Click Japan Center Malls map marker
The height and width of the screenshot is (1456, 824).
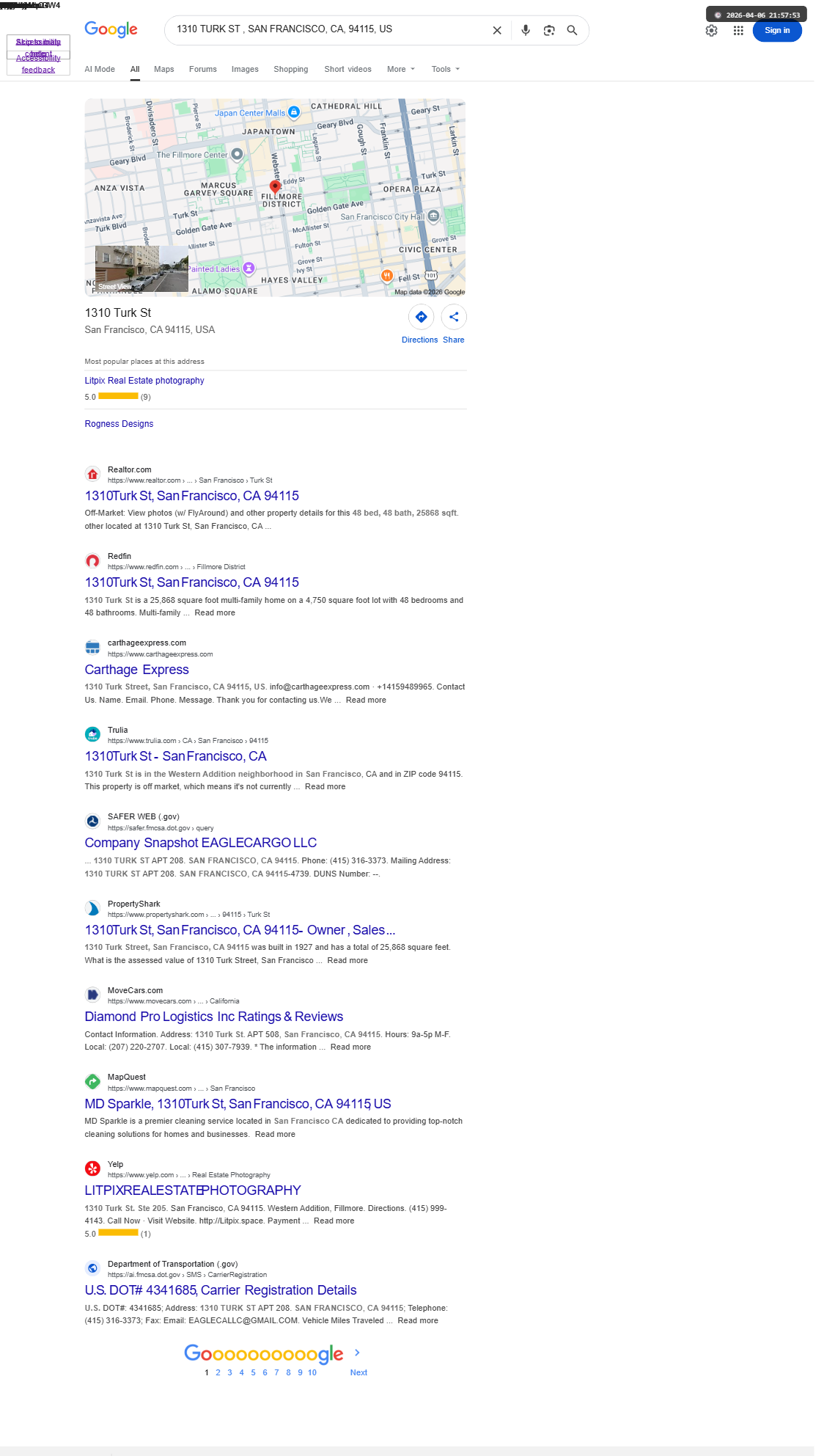coord(294,112)
